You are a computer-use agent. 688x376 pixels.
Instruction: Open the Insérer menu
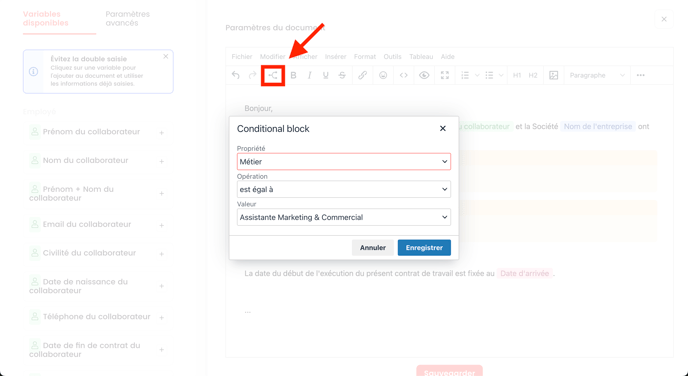335,57
